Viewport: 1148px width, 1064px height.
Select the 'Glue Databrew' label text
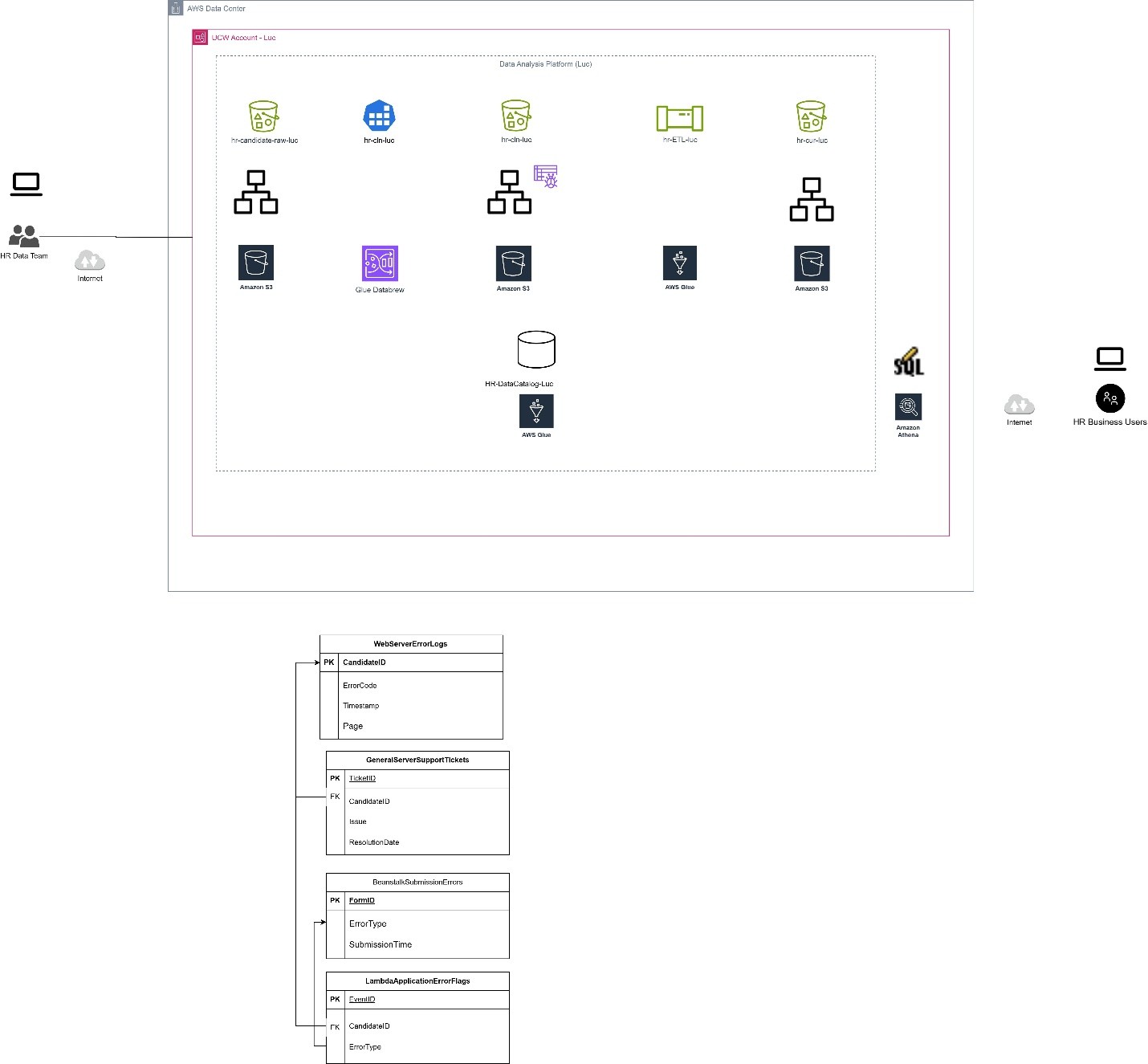pyautogui.click(x=380, y=290)
